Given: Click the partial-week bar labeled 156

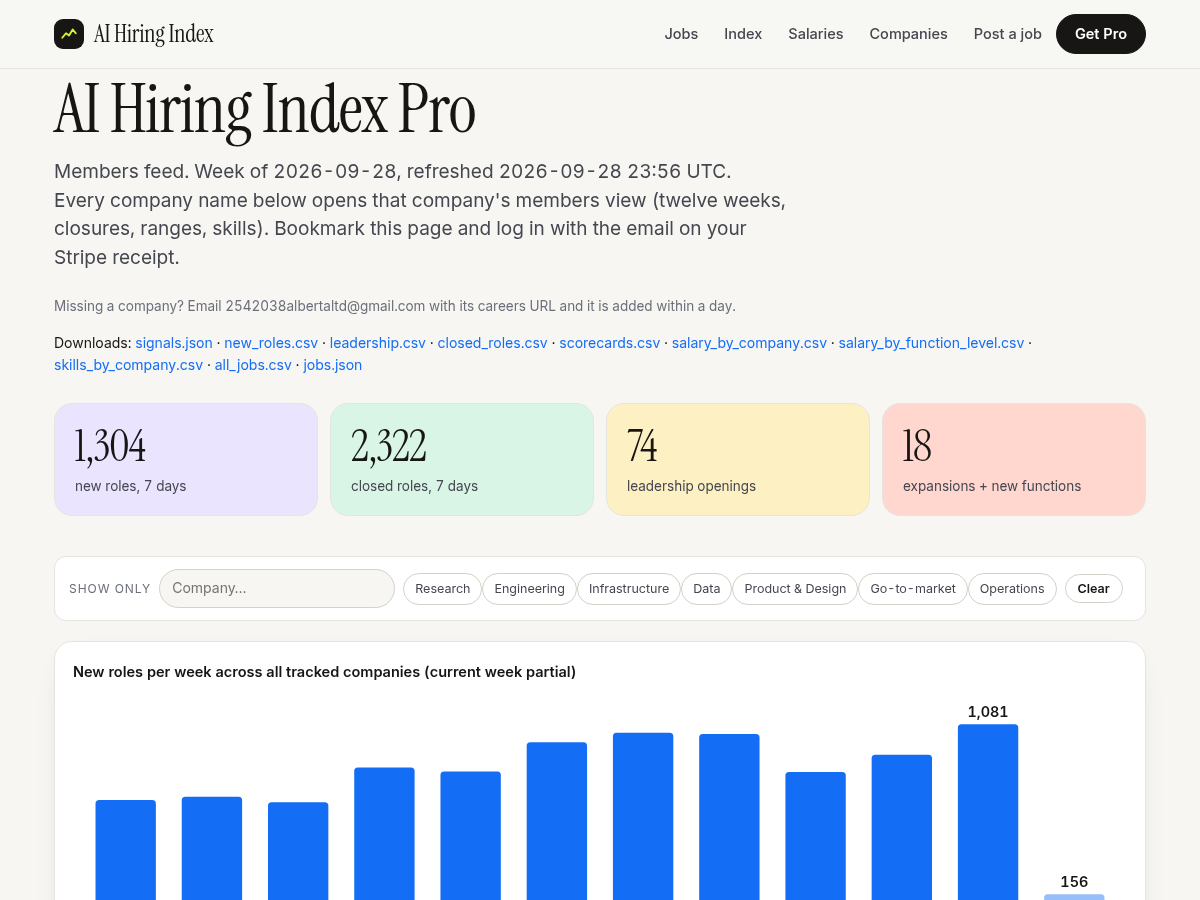Looking at the screenshot, I should (x=1074, y=897).
